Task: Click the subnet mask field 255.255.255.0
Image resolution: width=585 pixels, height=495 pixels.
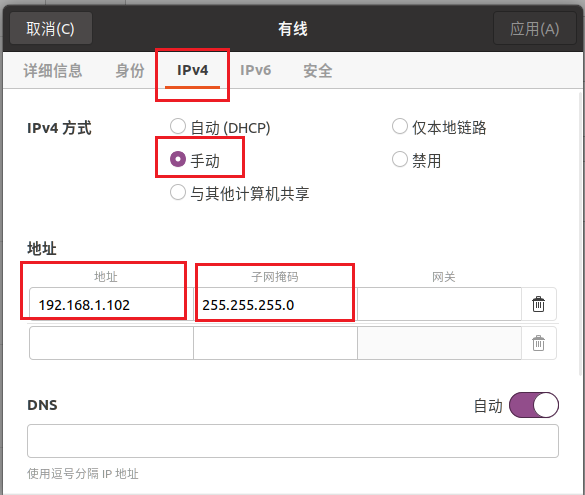Action: tap(275, 304)
